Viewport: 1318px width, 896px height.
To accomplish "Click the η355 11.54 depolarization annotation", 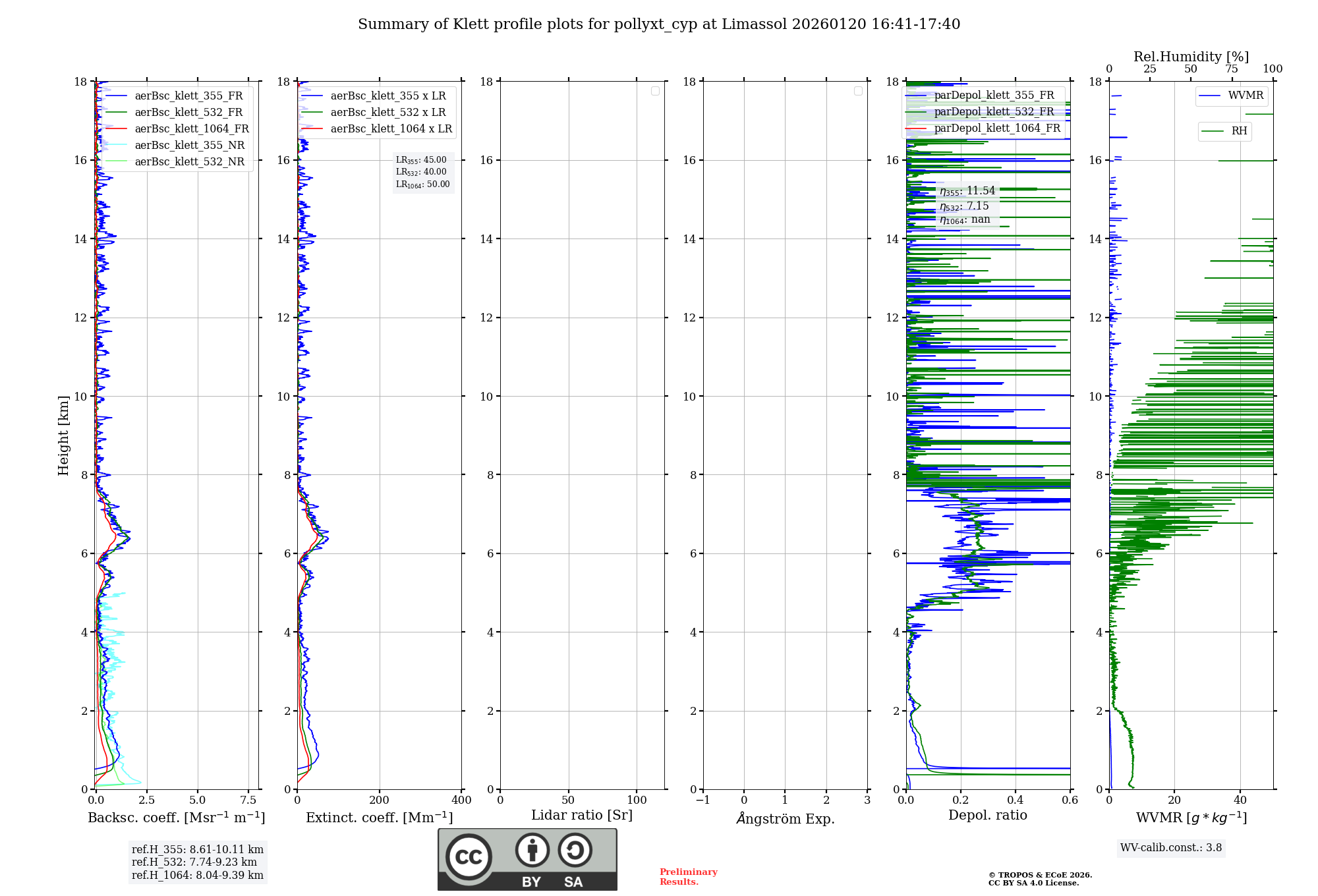I will (x=967, y=191).
